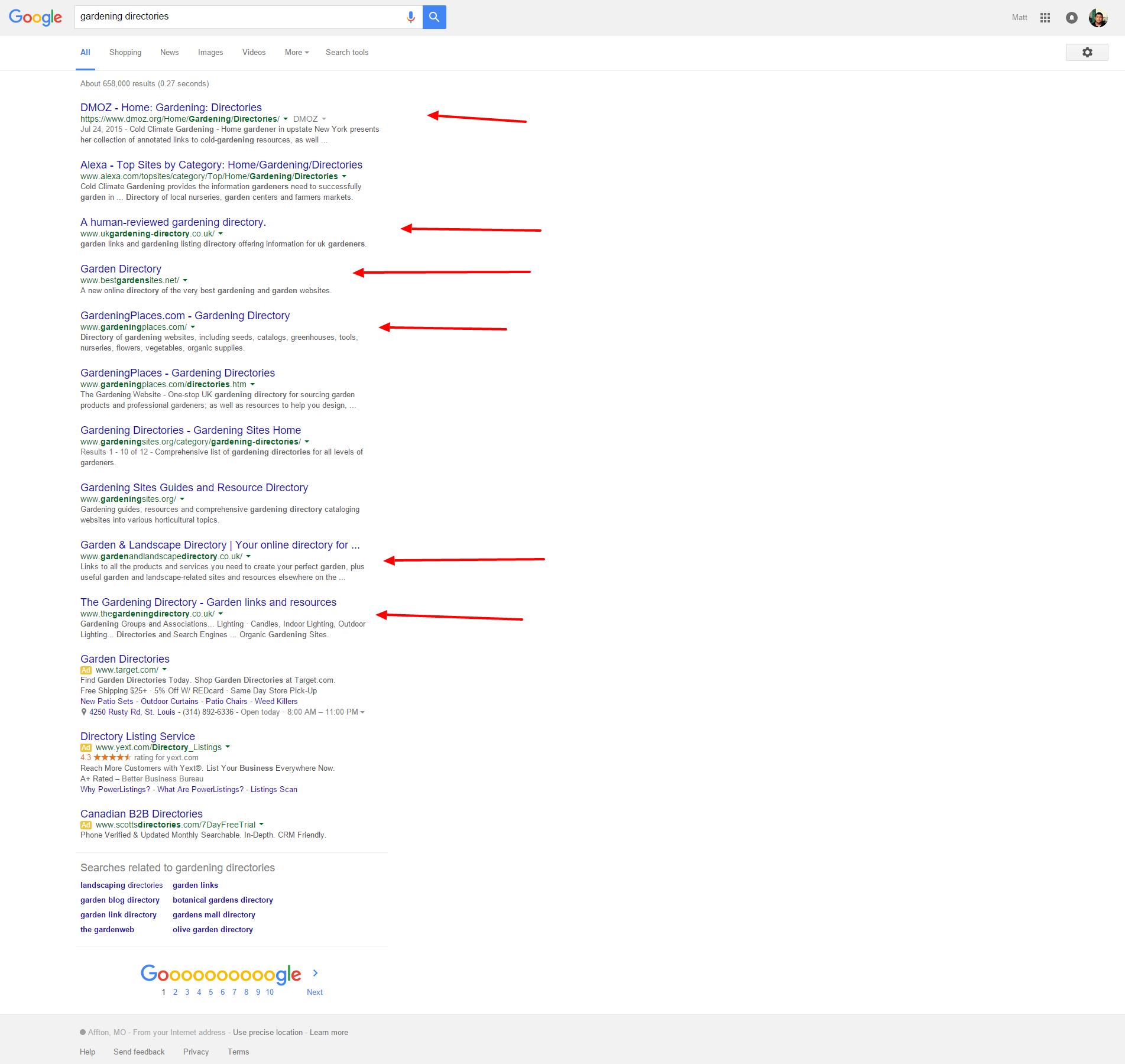This screenshot has height=1064, width=1125.
Task: Open the Alexa Top Sites by Category result
Action: click(221, 165)
